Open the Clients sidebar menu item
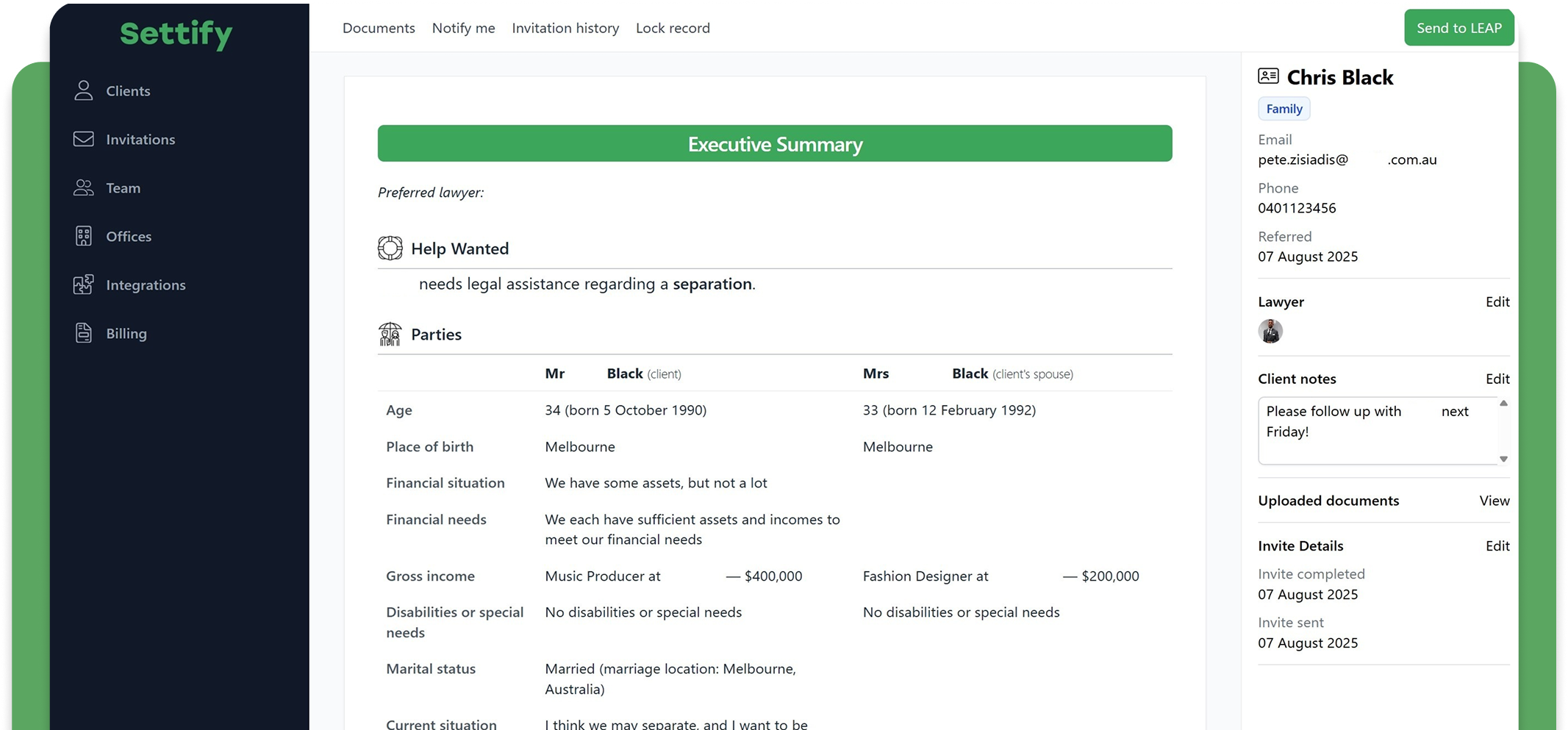This screenshot has width=1568, height=730. click(x=128, y=90)
